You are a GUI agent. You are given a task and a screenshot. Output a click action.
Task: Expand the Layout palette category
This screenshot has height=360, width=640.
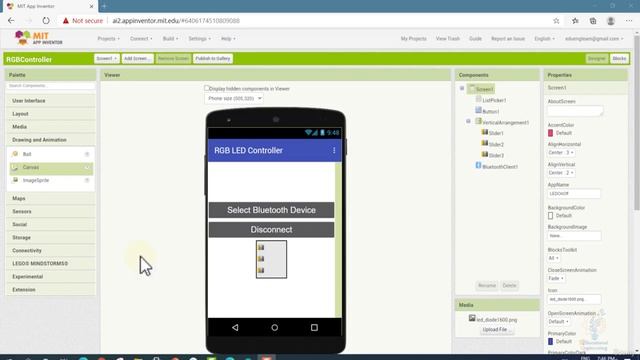coord(51,113)
